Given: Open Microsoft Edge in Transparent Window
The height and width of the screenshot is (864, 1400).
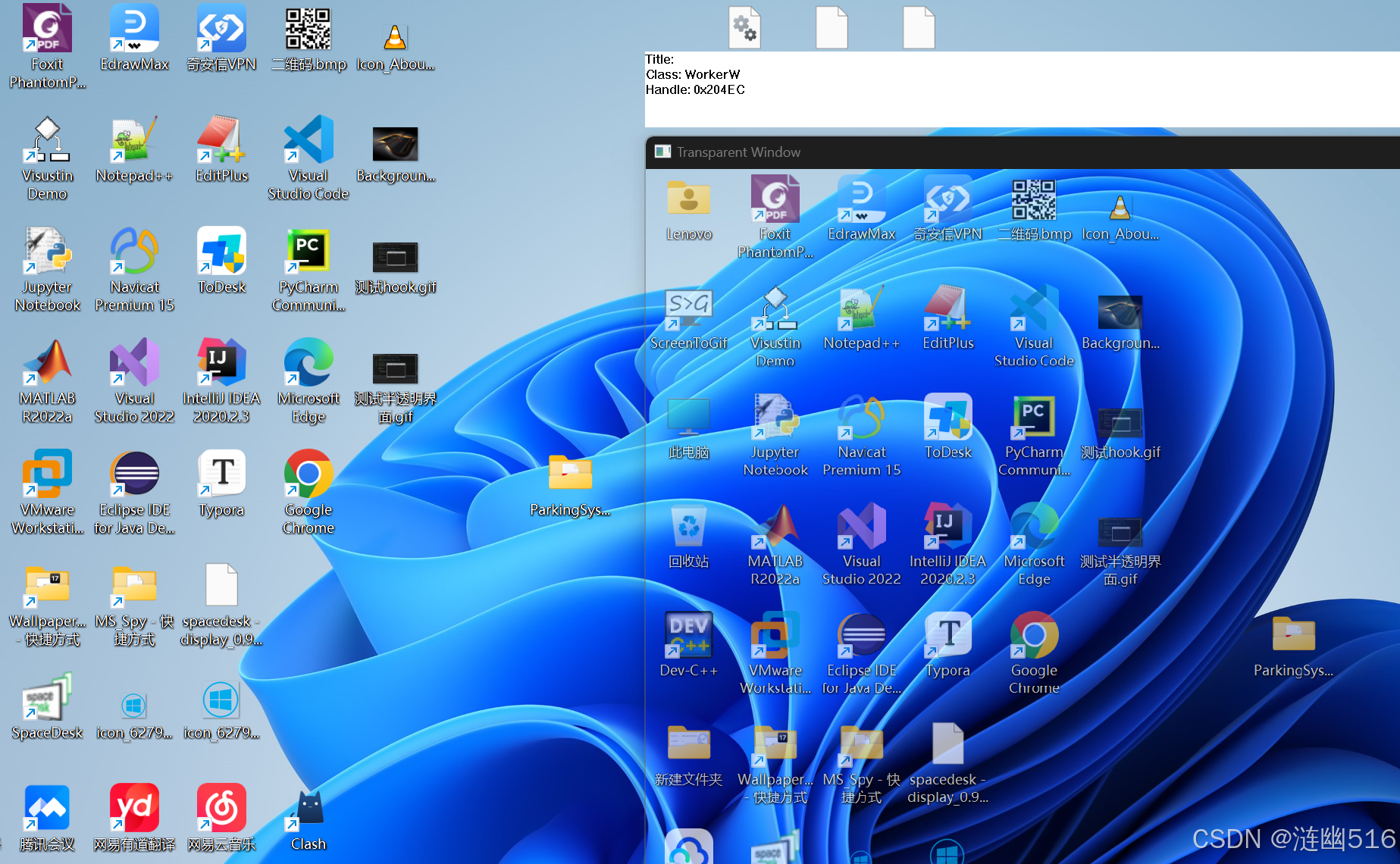Looking at the screenshot, I should [1035, 544].
